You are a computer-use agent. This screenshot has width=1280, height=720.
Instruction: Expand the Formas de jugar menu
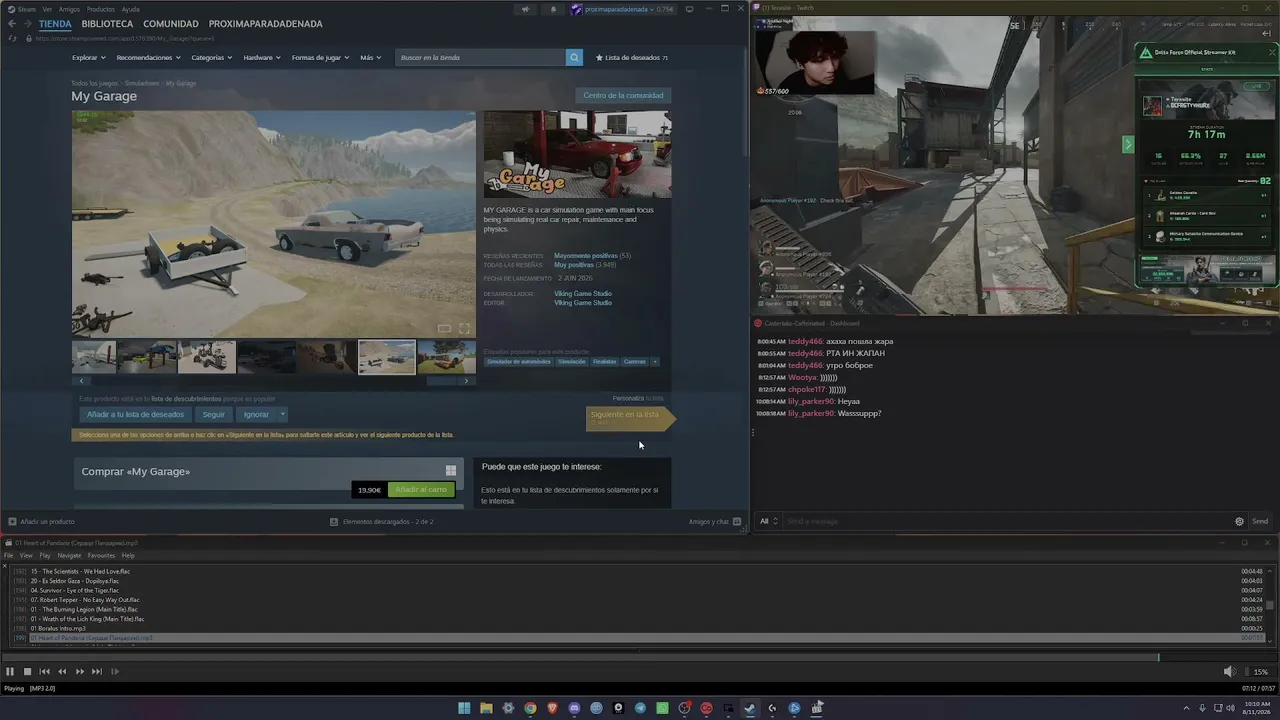pyautogui.click(x=320, y=58)
